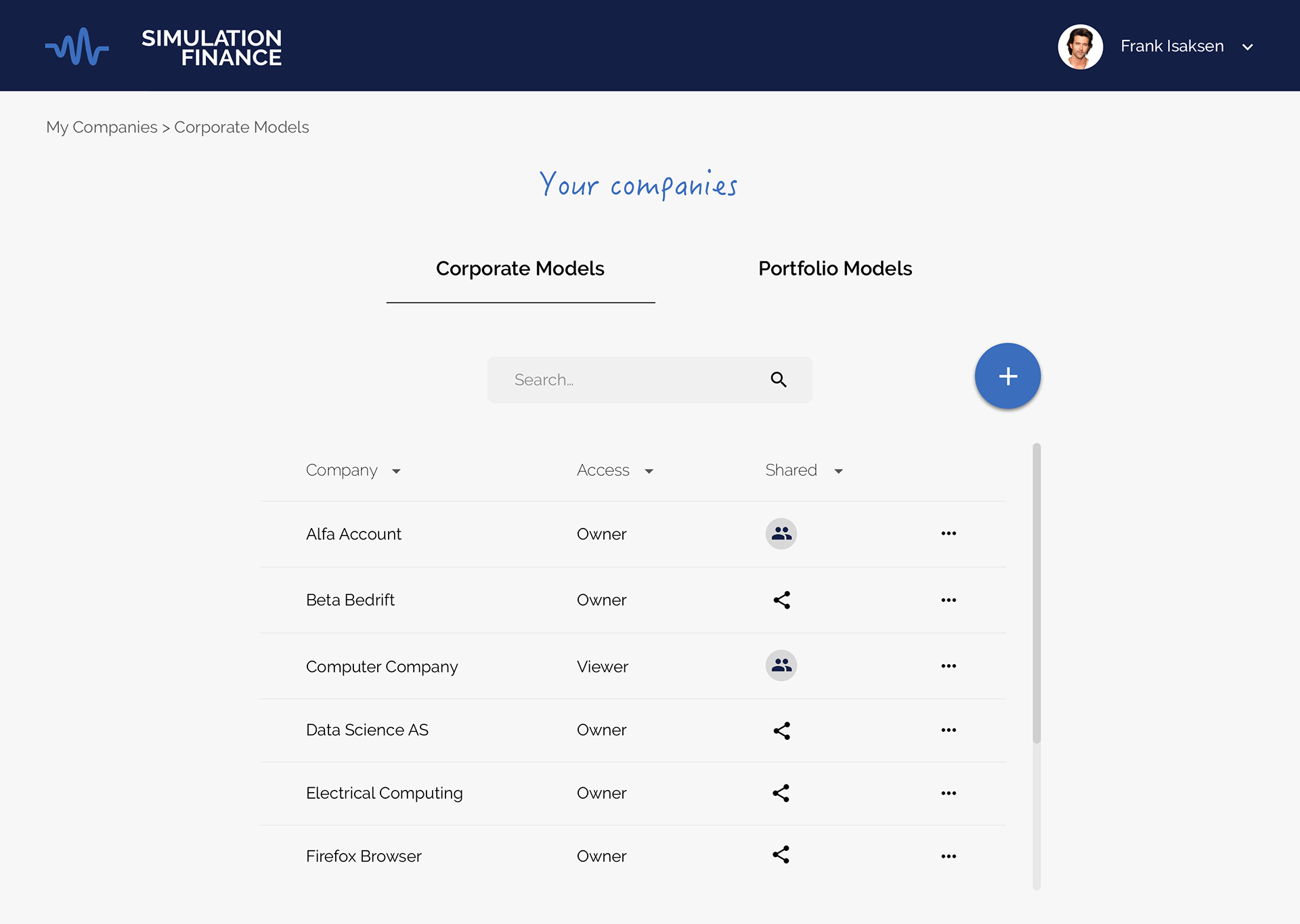This screenshot has height=924, width=1300.
Task: Add a new company with plus button
Action: (1007, 376)
